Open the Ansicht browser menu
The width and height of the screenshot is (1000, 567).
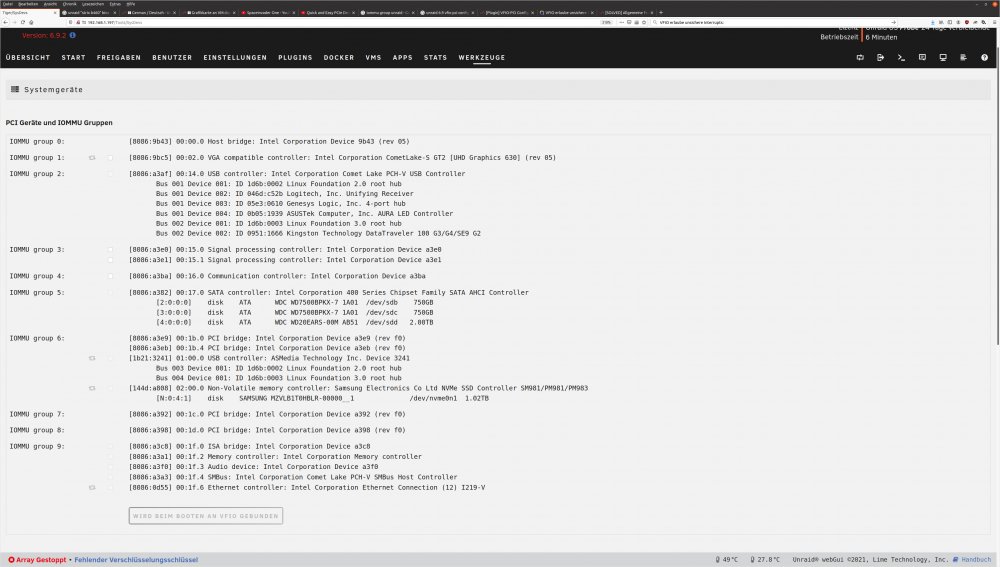click(x=50, y=4)
